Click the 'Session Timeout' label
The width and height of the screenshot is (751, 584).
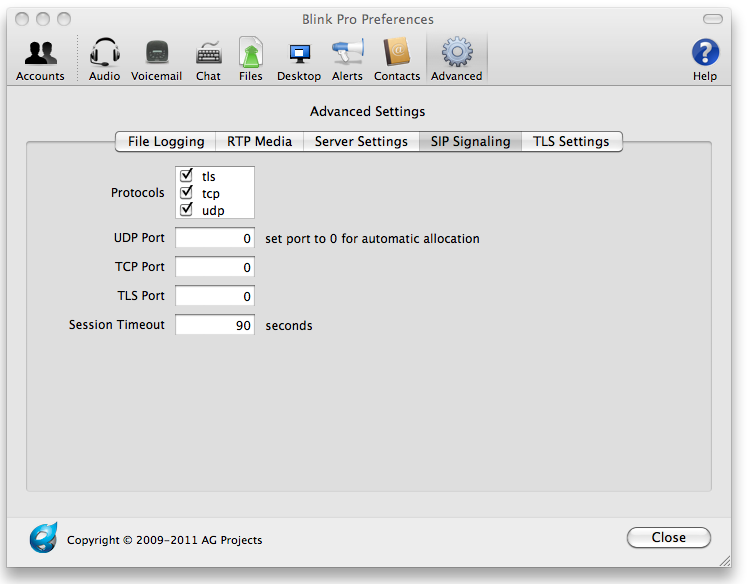pos(116,325)
